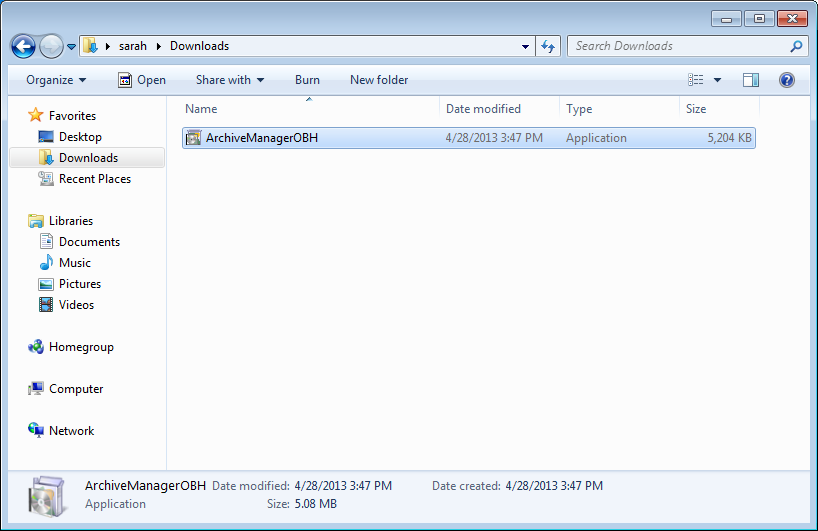
Task: Select sarah in the address path
Action: tap(133, 46)
